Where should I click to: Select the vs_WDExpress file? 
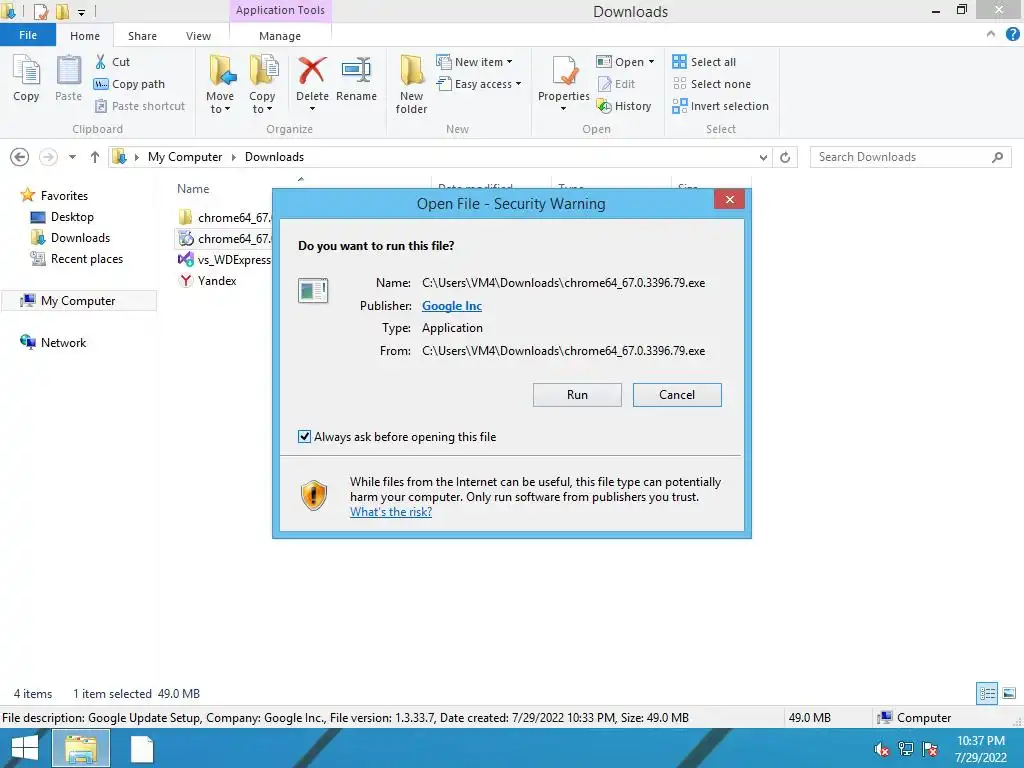225,260
